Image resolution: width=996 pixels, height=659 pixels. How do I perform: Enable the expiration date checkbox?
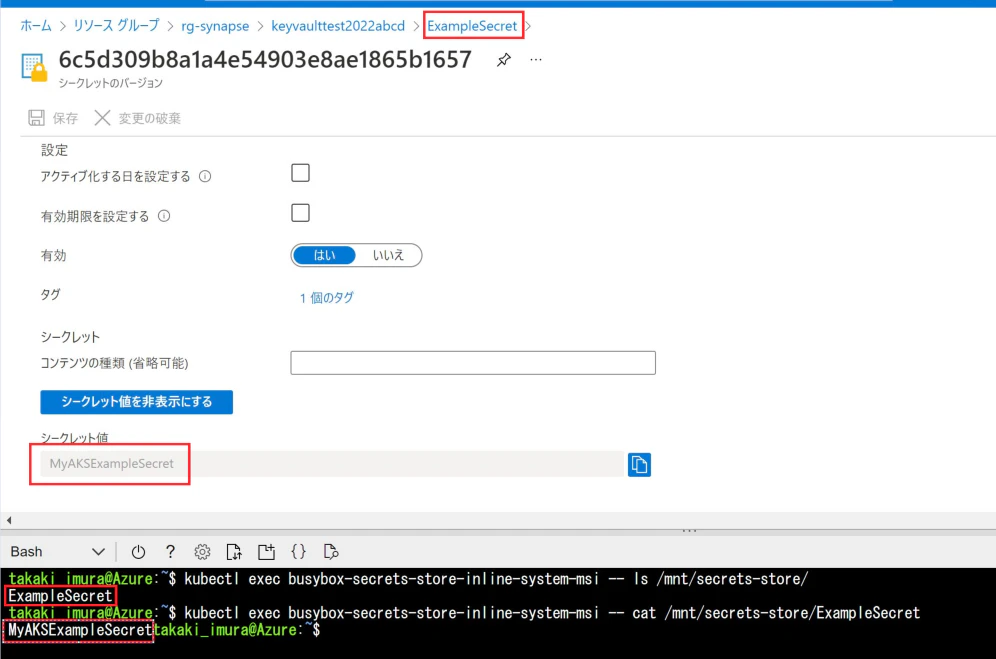[300, 213]
